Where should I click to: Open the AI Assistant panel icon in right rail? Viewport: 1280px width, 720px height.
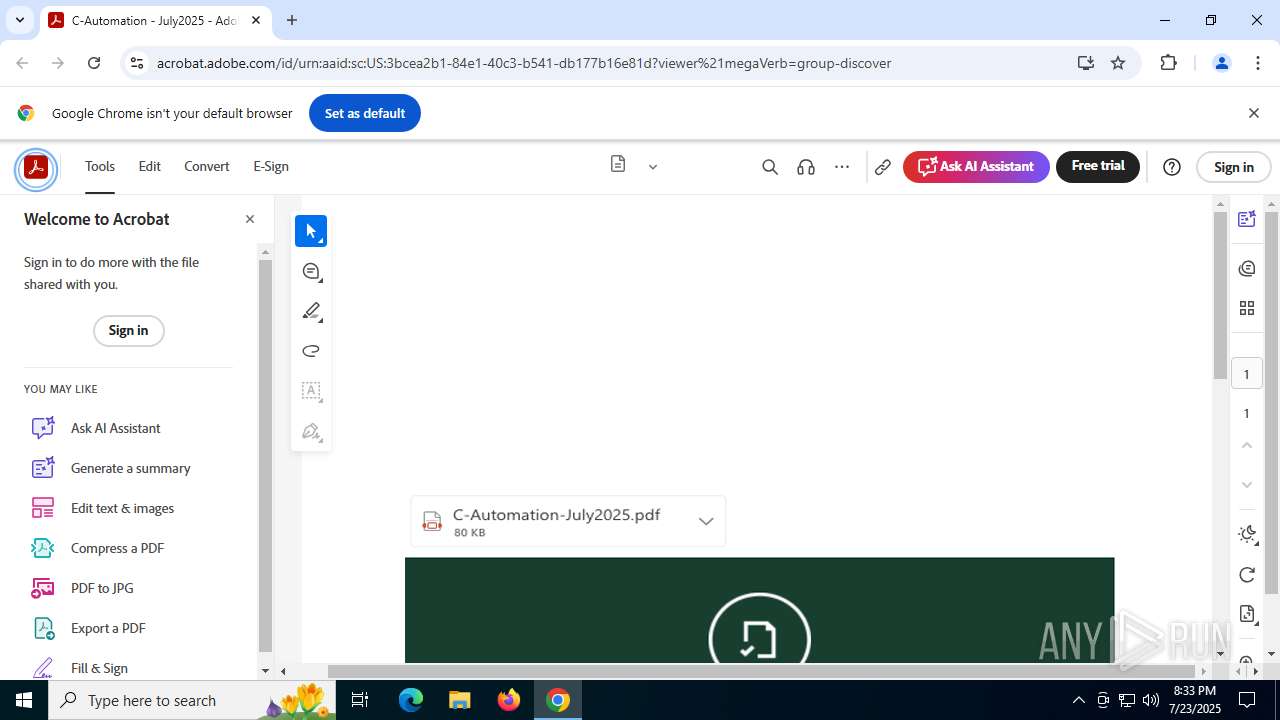[1246, 219]
